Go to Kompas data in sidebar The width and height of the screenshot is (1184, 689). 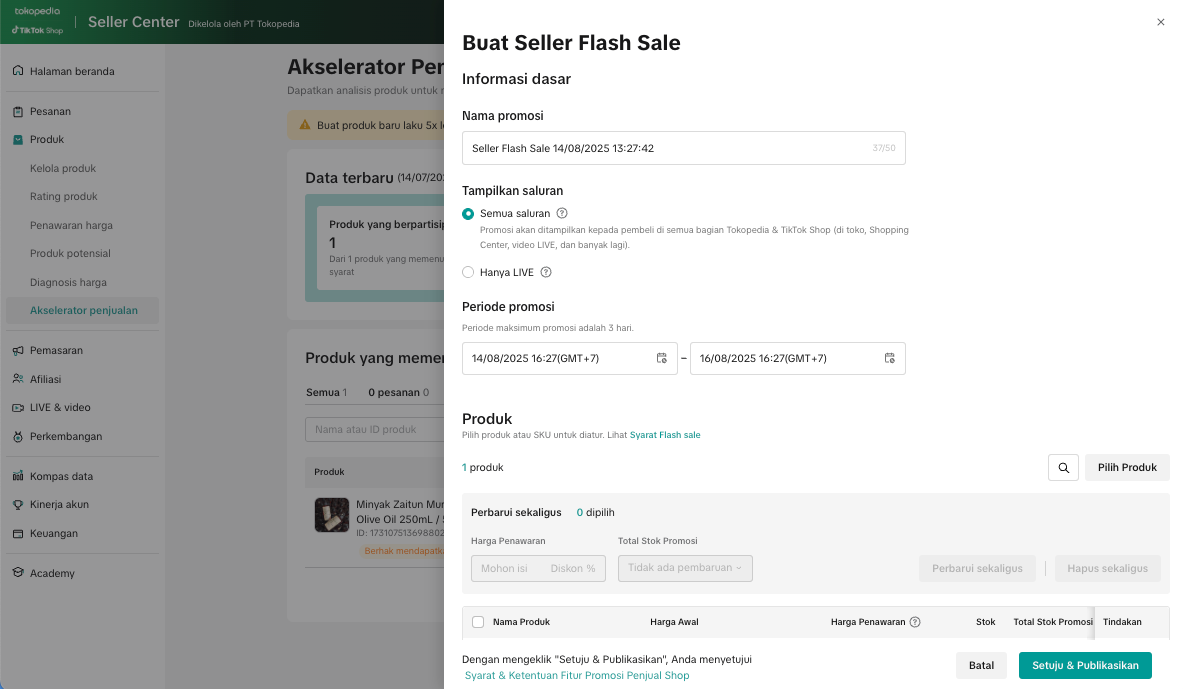(x=61, y=476)
